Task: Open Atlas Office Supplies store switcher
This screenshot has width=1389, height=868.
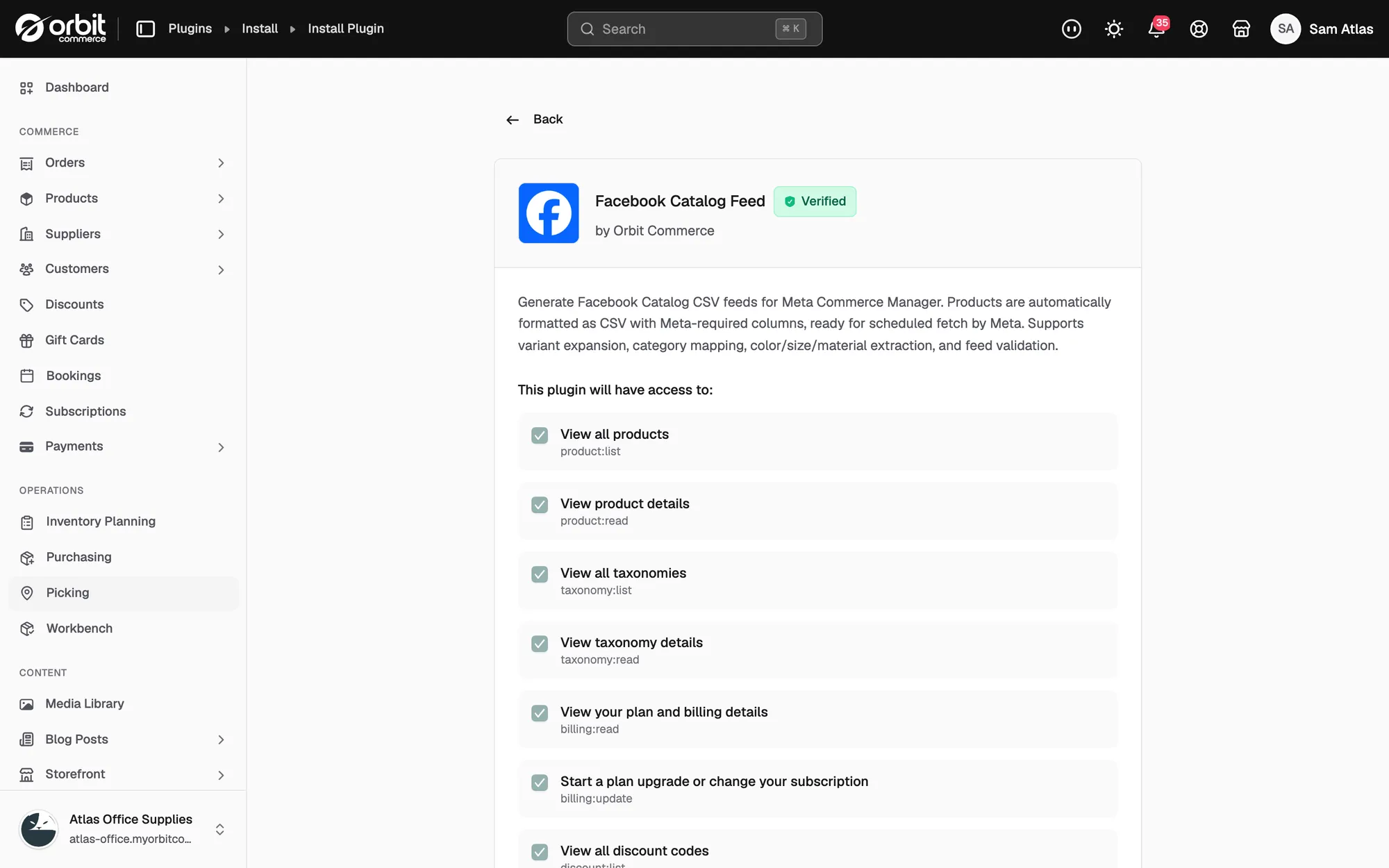Action: (123, 829)
